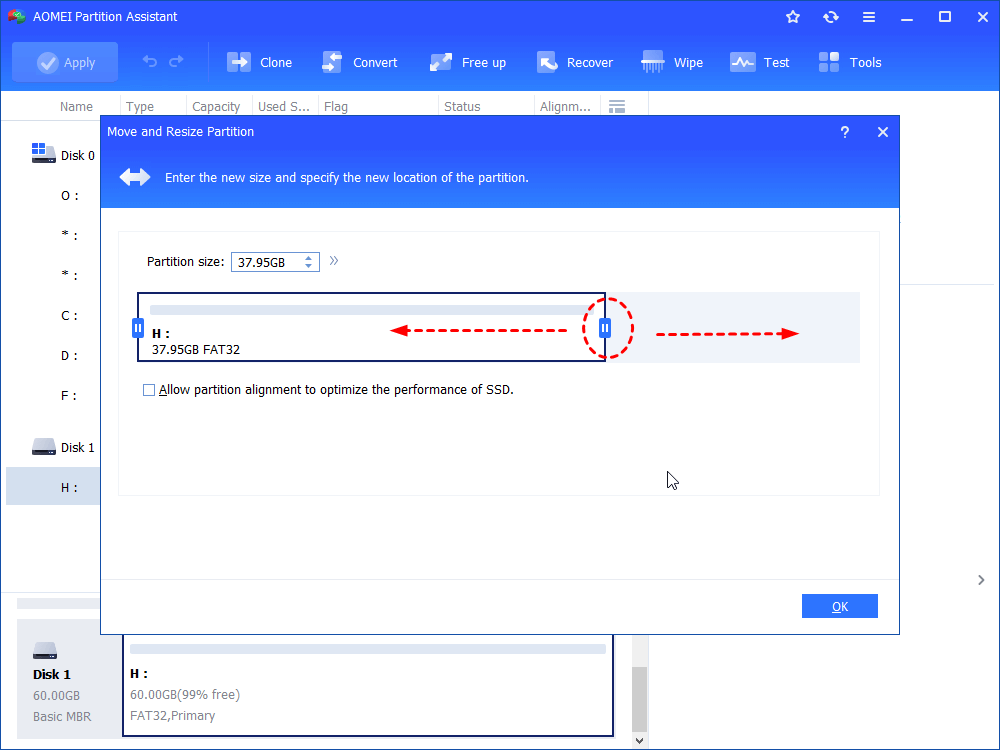
Task: Click the help question mark in dialog
Action: [844, 132]
